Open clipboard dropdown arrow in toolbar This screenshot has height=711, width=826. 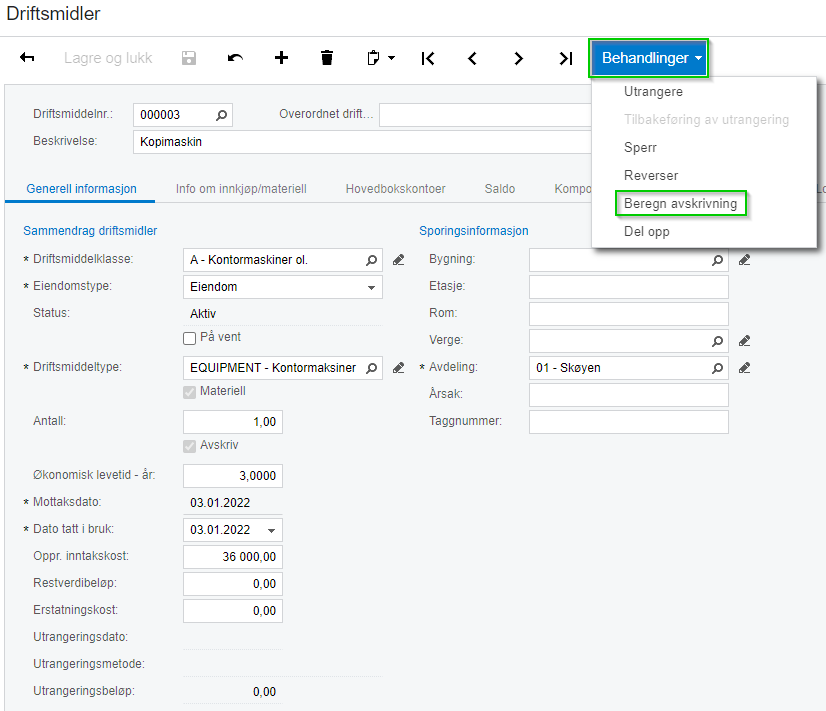[x=391, y=58]
